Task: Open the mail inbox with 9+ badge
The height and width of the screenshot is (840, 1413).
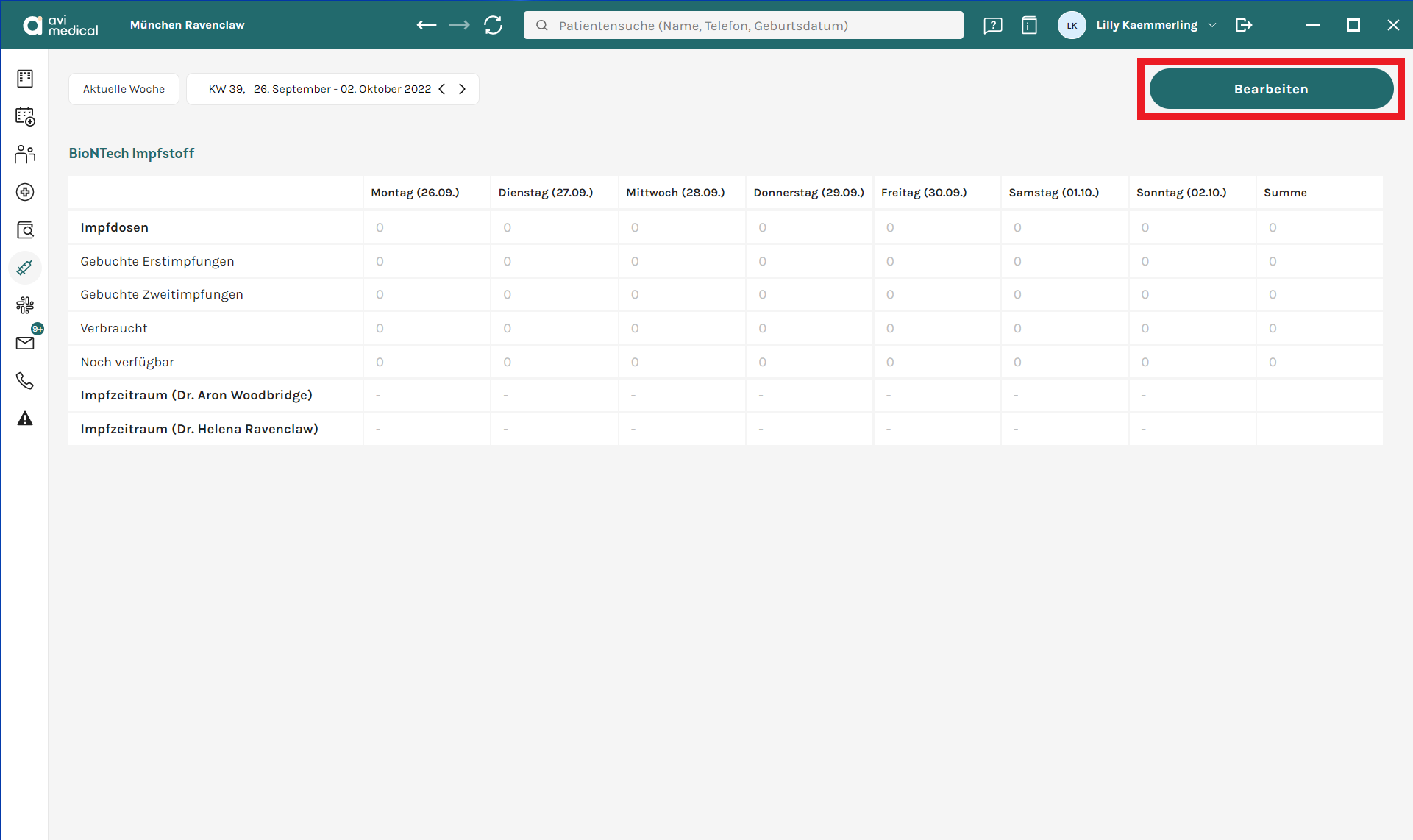Action: 26,341
